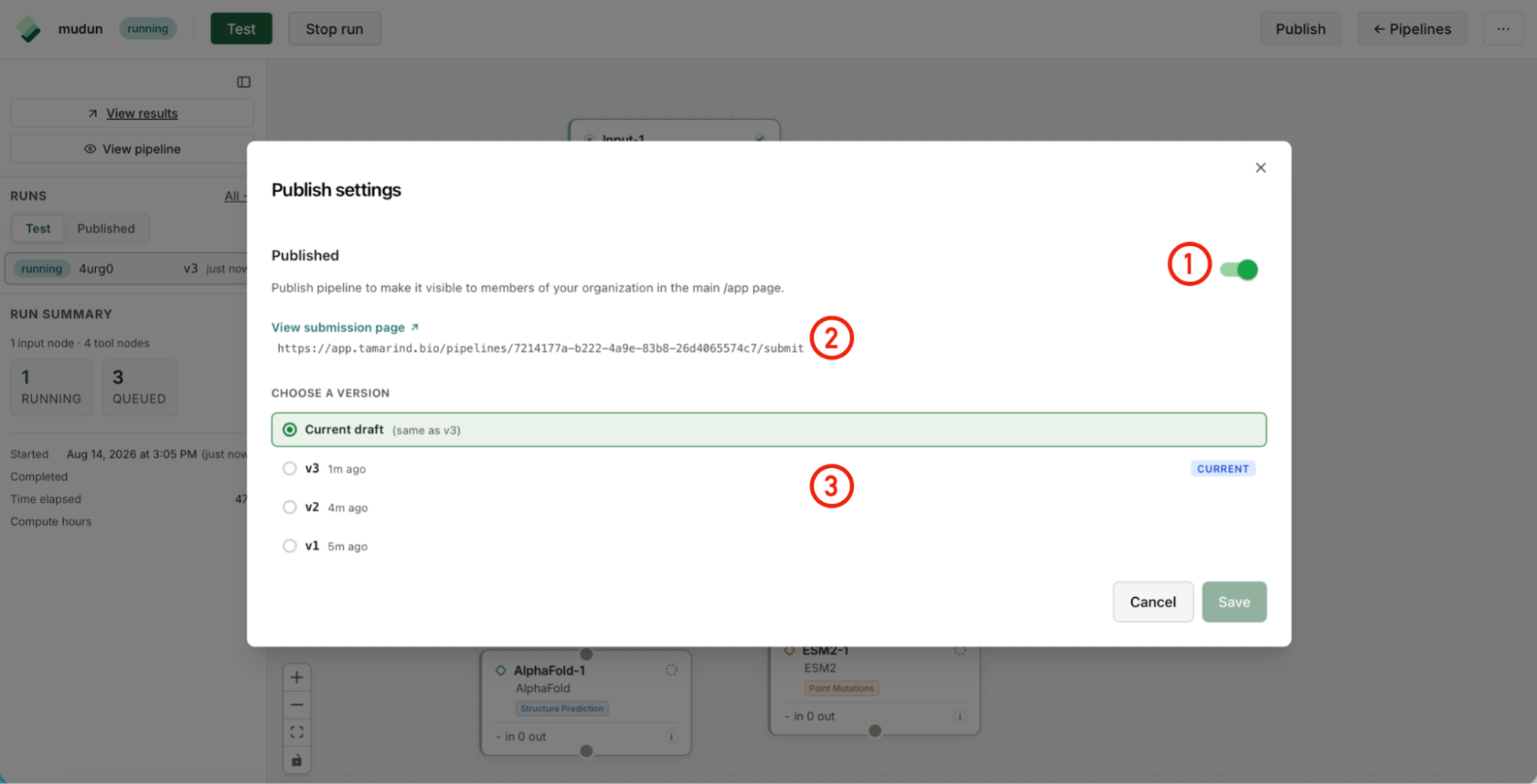Click Structure Prediction tag on AlphaFold node
1537x784 pixels.
pyautogui.click(x=562, y=709)
